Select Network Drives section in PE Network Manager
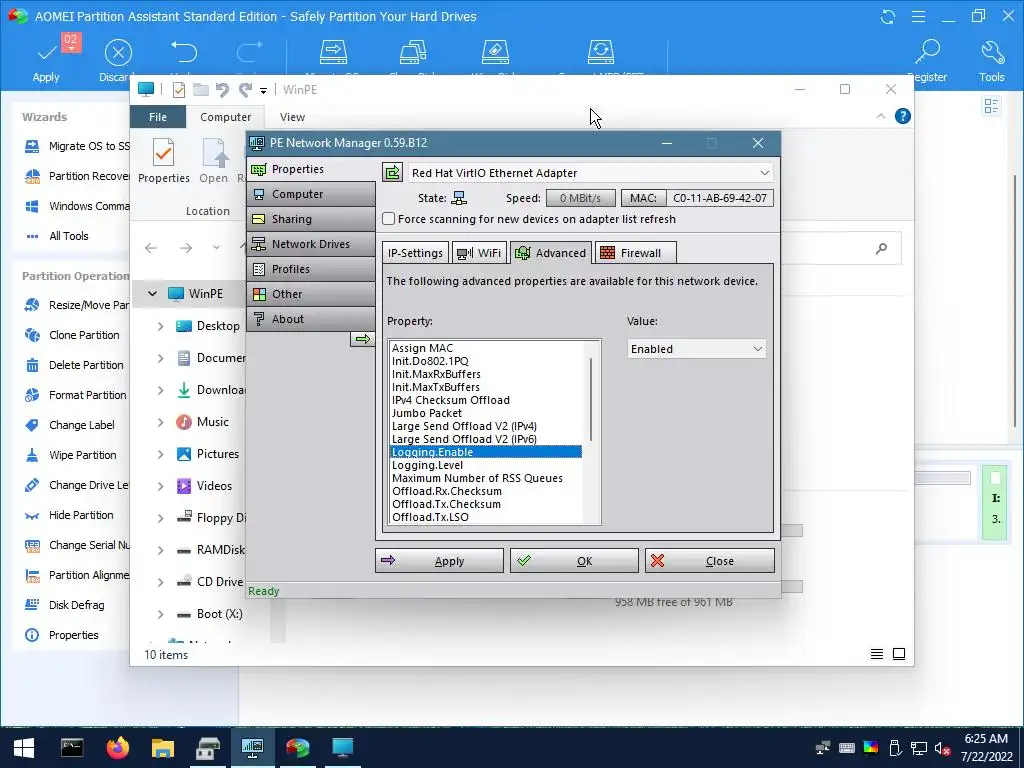This screenshot has height=768, width=1024. [x=312, y=244]
